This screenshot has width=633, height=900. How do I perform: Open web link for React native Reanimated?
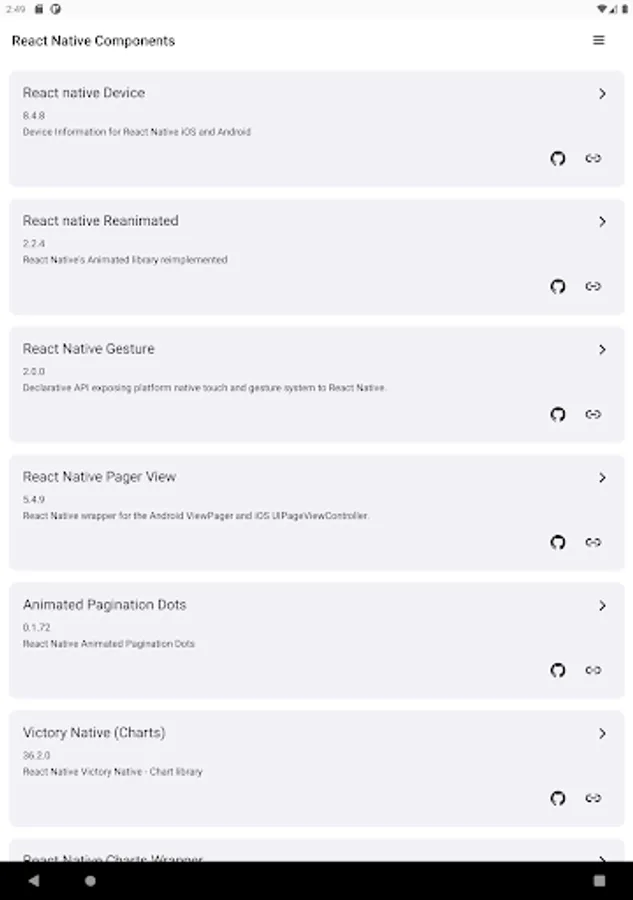coord(593,286)
